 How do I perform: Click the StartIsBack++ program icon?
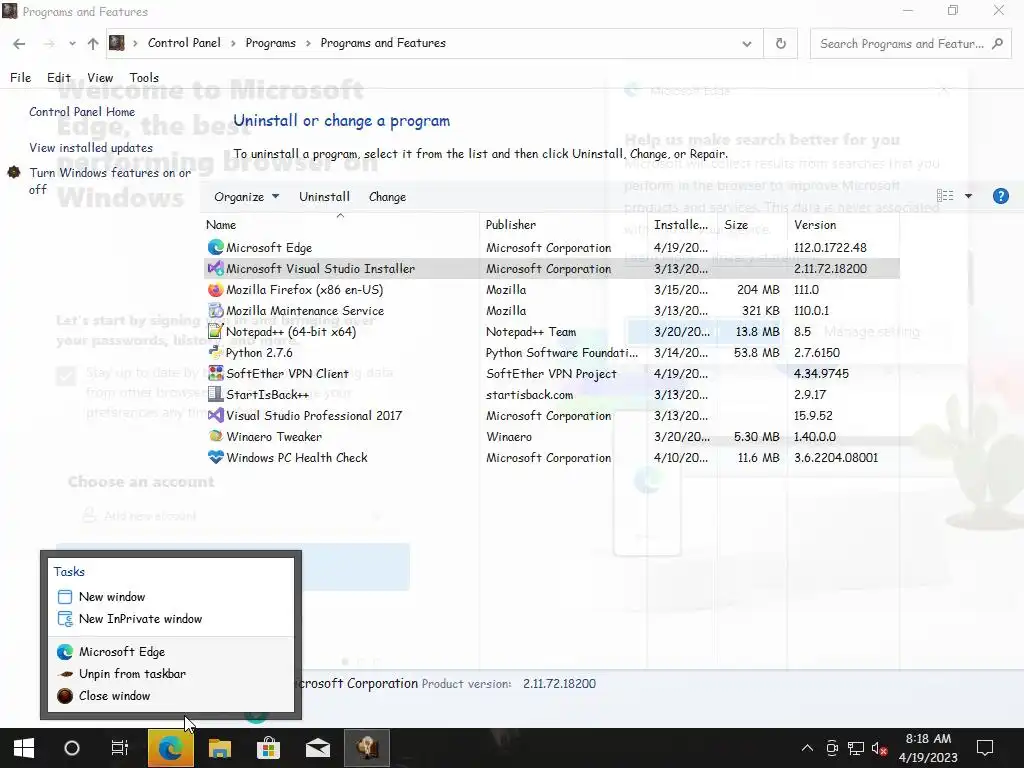tap(216, 394)
